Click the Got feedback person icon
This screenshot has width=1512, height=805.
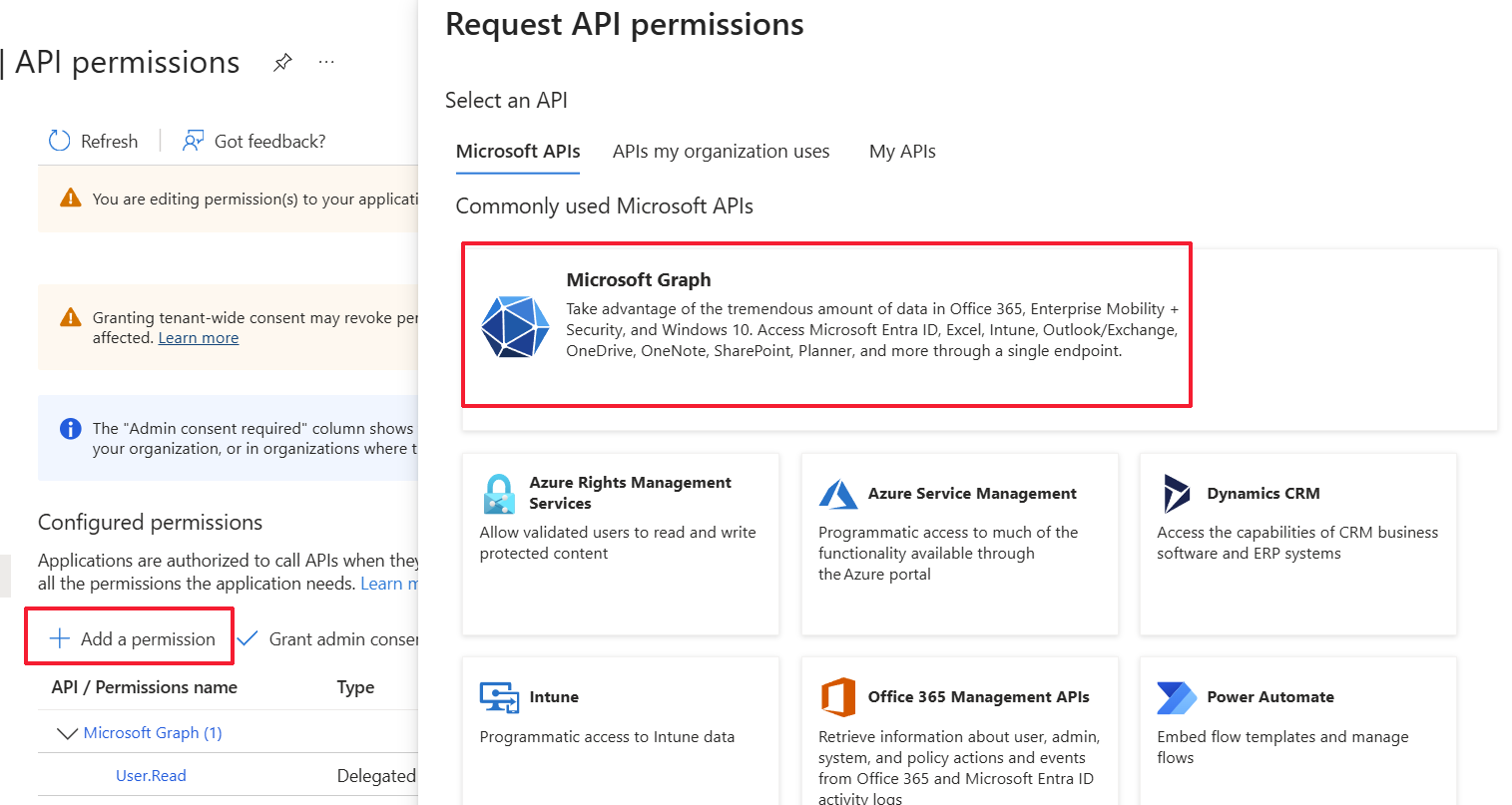pos(193,141)
